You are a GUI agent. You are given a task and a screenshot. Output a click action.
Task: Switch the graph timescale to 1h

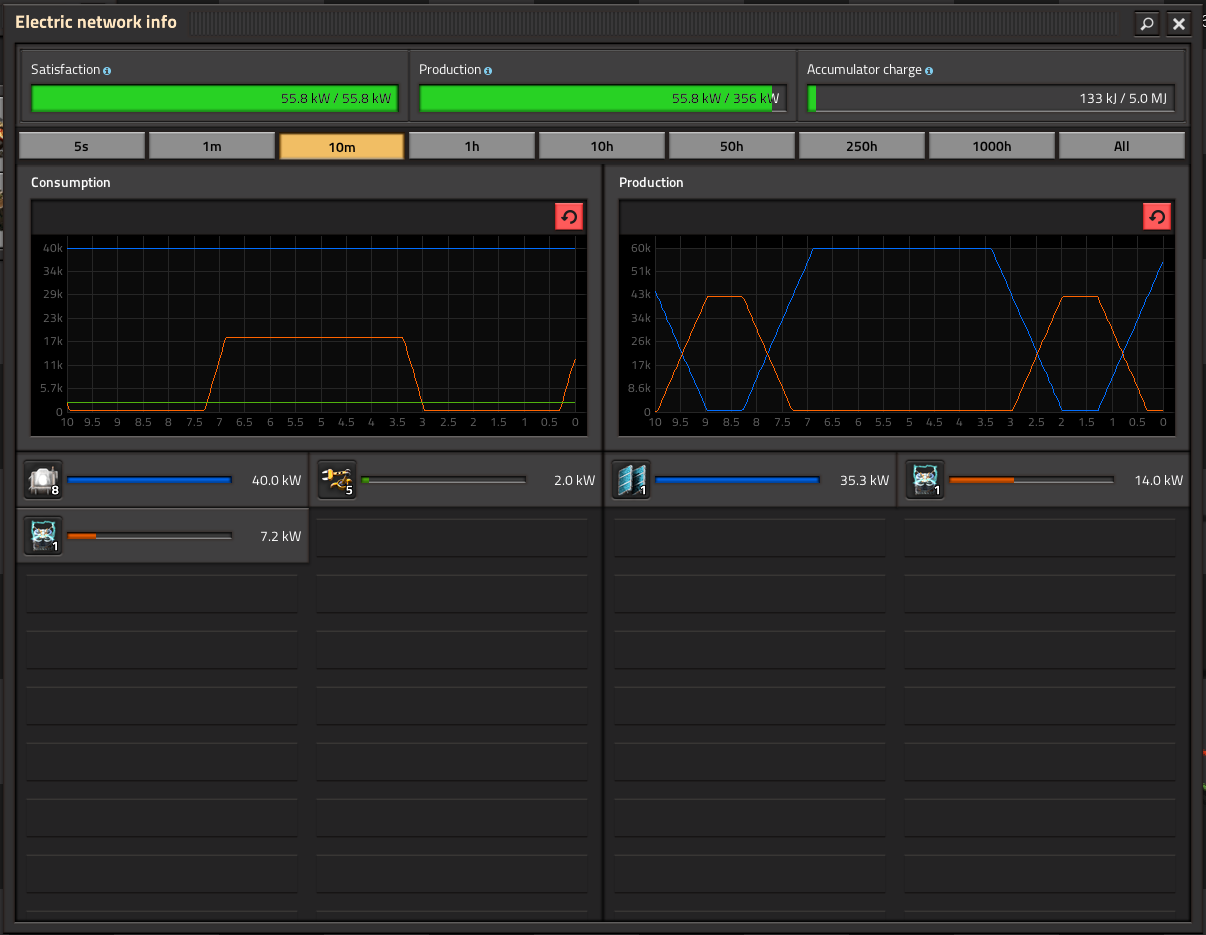(471, 146)
